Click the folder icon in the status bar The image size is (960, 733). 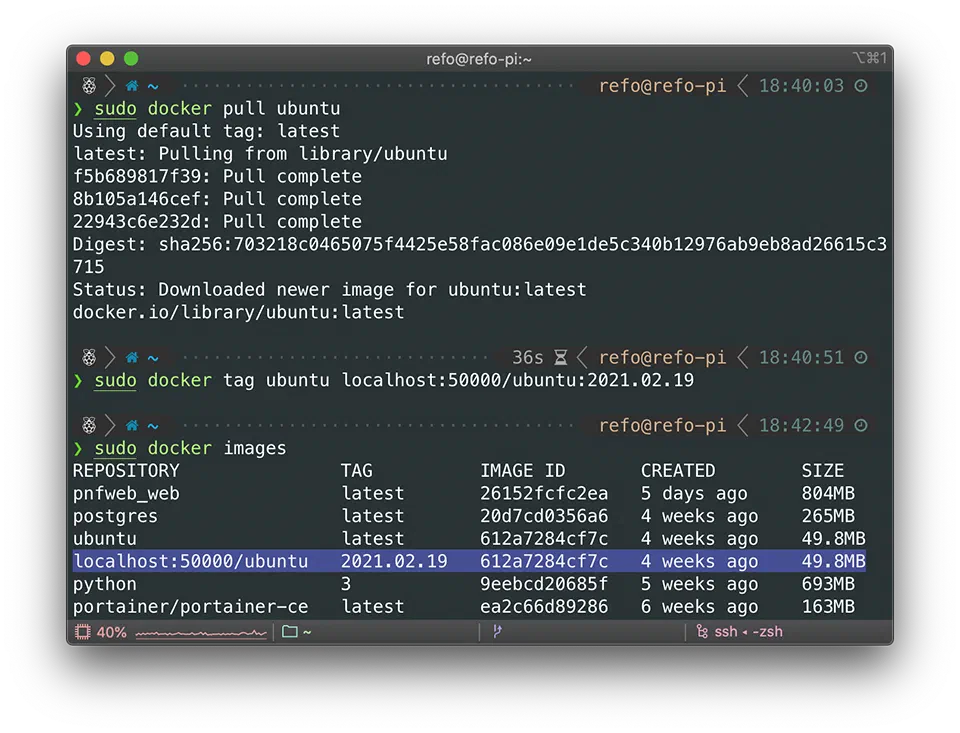[287, 631]
